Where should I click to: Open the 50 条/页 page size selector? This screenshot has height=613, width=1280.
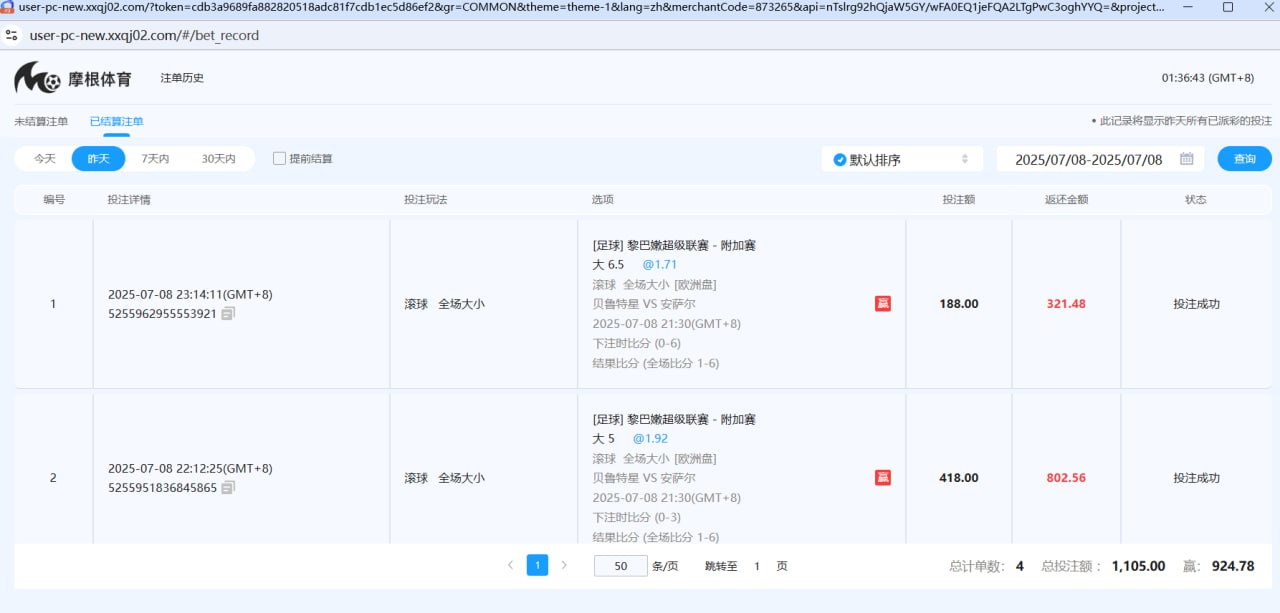click(x=620, y=566)
